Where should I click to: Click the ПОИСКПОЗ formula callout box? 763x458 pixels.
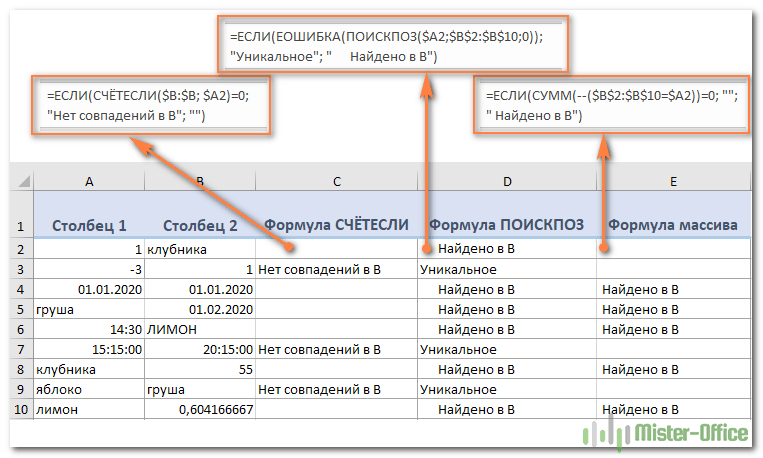pos(393,44)
